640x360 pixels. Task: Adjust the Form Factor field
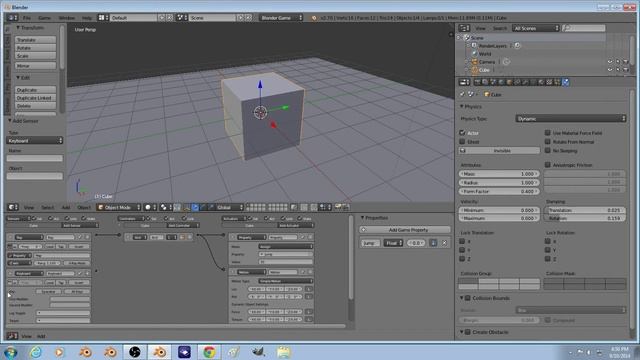[x=499, y=191]
